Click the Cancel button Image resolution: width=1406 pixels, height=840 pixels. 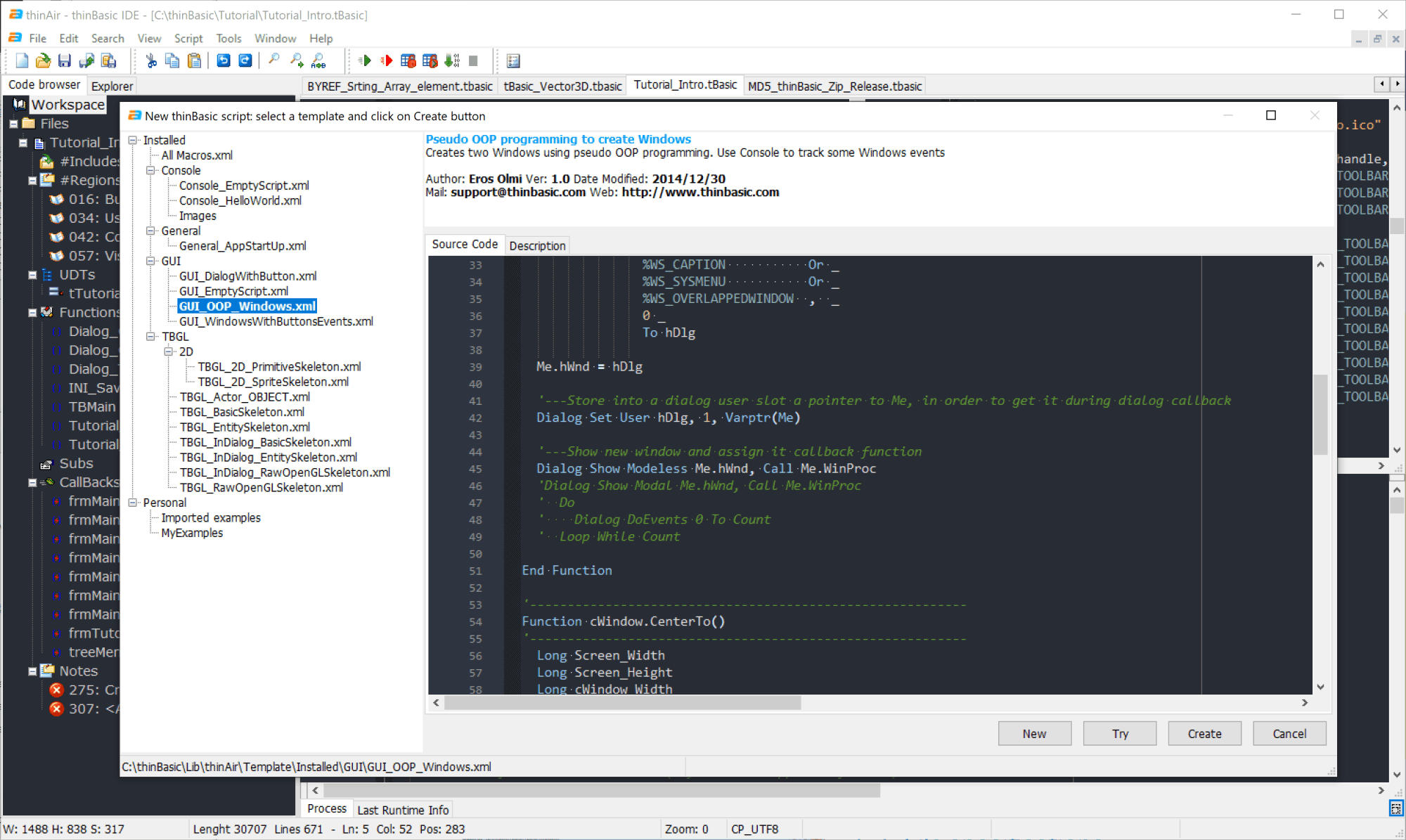point(1290,734)
